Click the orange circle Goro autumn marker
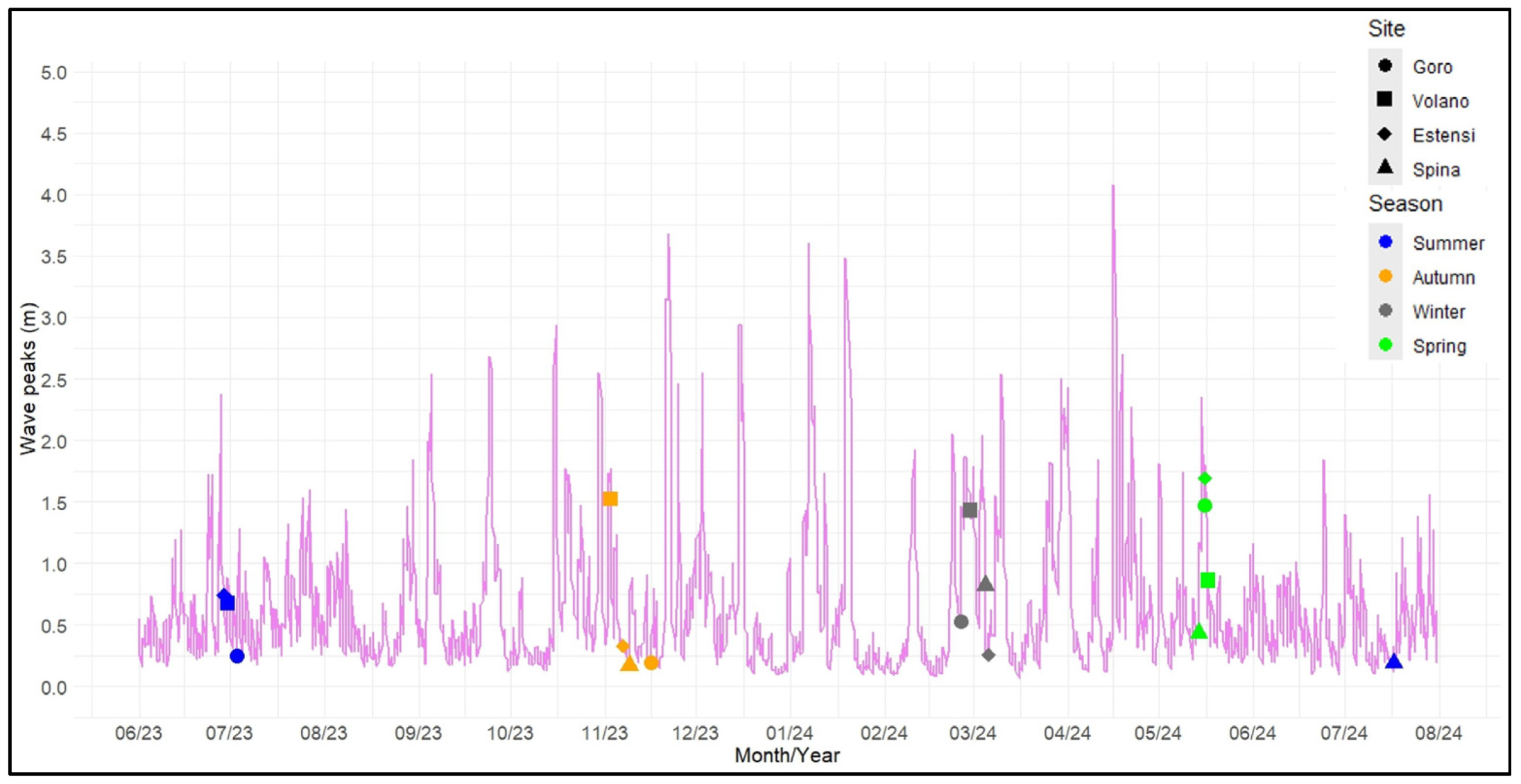Viewport: 1521px width, 784px height. click(651, 663)
